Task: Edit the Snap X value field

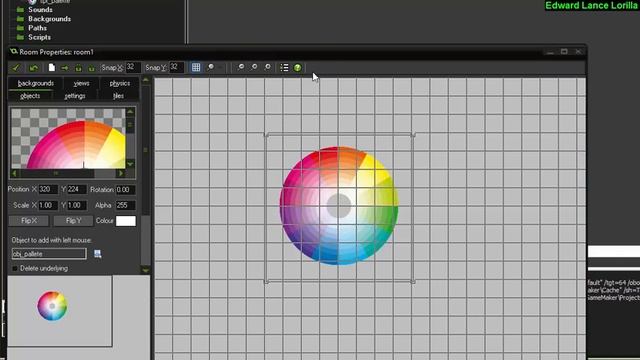Action: (x=133, y=67)
